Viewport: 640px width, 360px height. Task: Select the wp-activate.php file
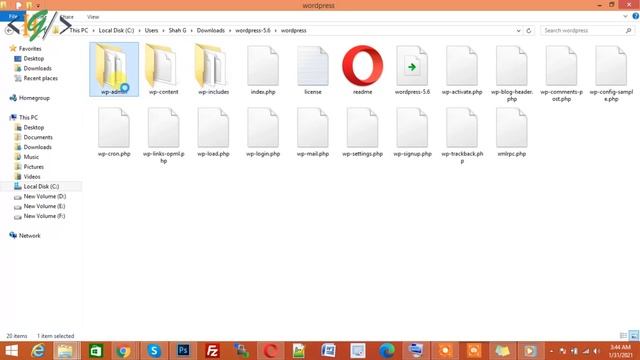[462, 69]
